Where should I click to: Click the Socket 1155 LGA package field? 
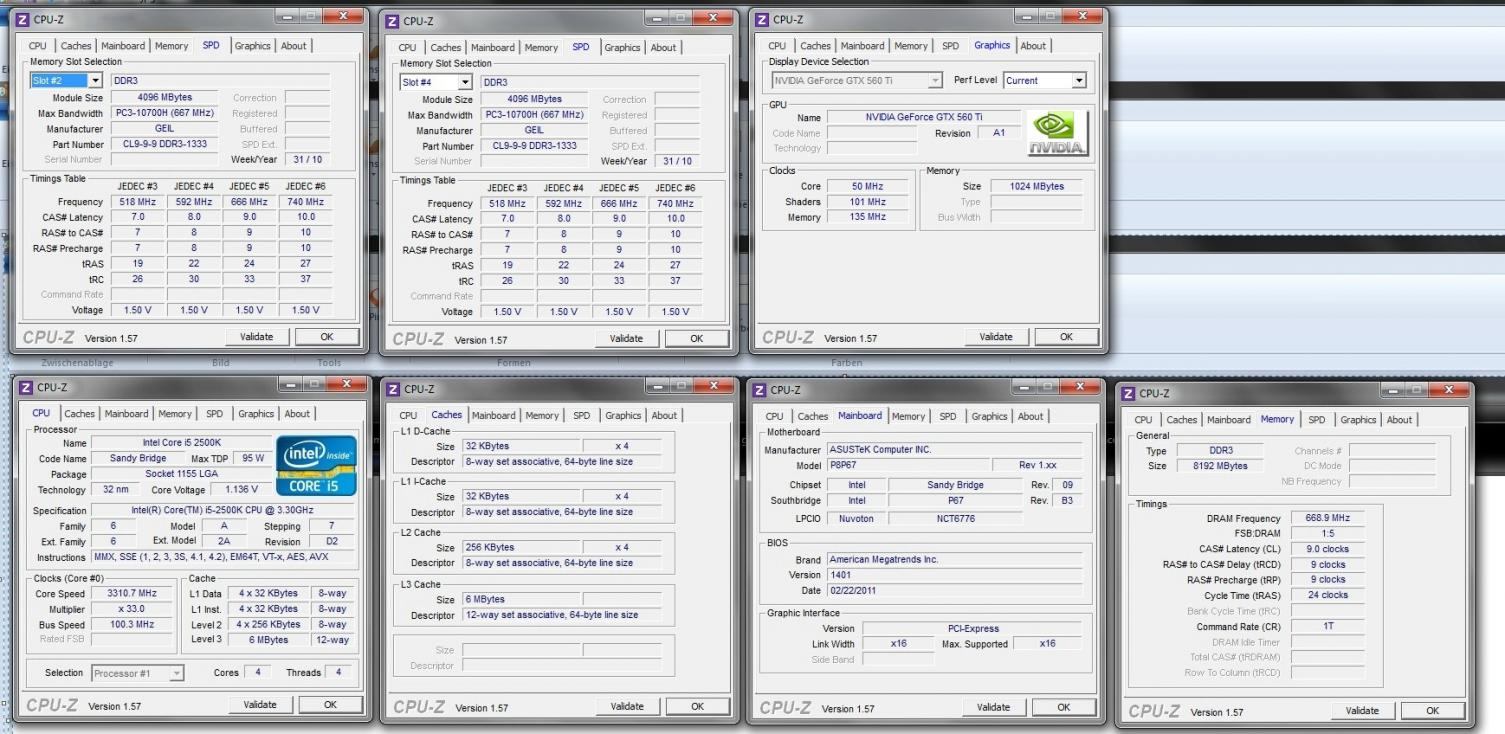point(179,474)
